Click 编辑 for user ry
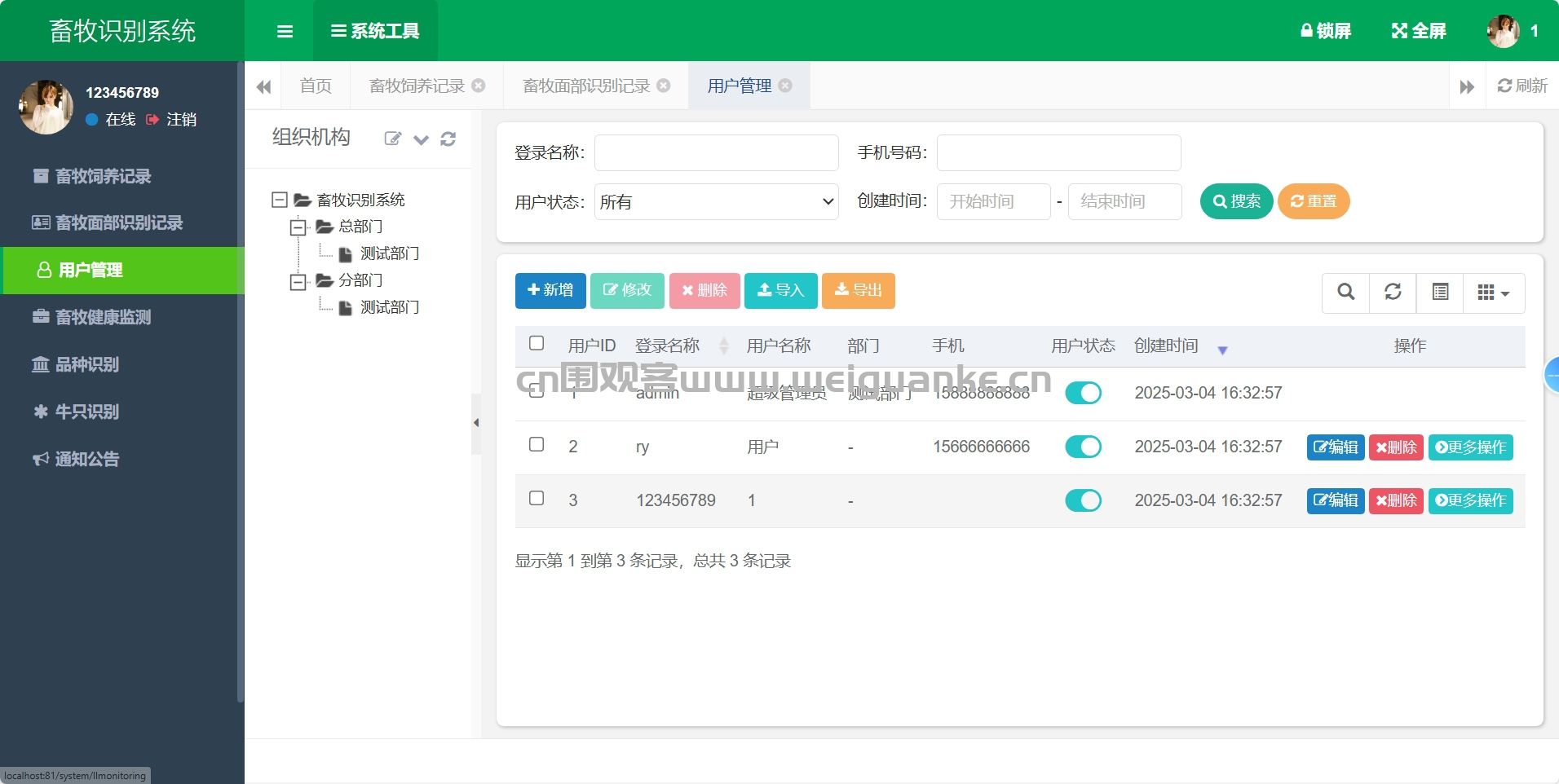Image resolution: width=1559 pixels, height=784 pixels. (x=1336, y=447)
